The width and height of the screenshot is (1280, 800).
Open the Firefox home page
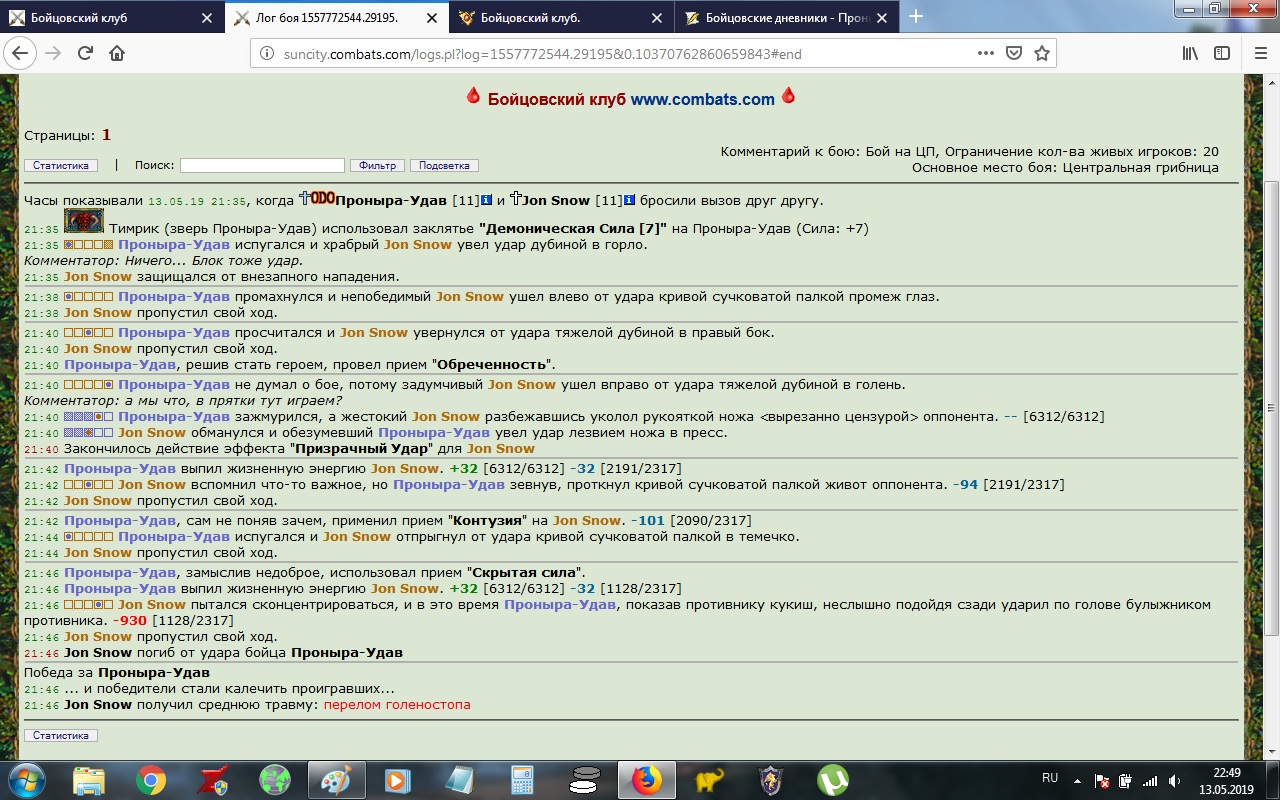tap(118, 53)
